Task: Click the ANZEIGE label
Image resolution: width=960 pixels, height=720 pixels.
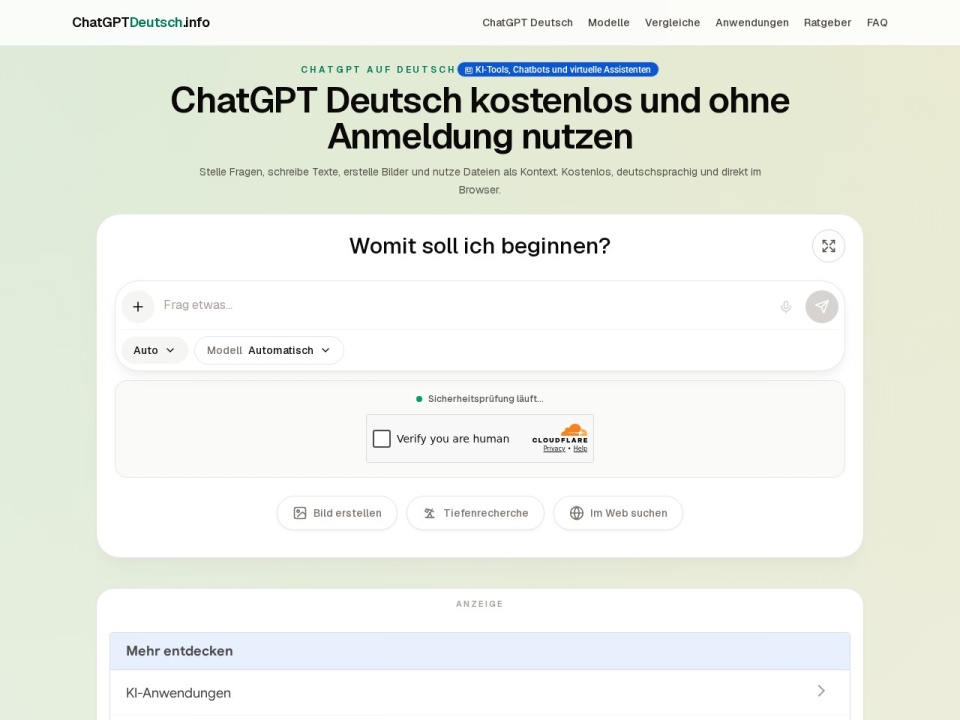Action: [x=479, y=604]
